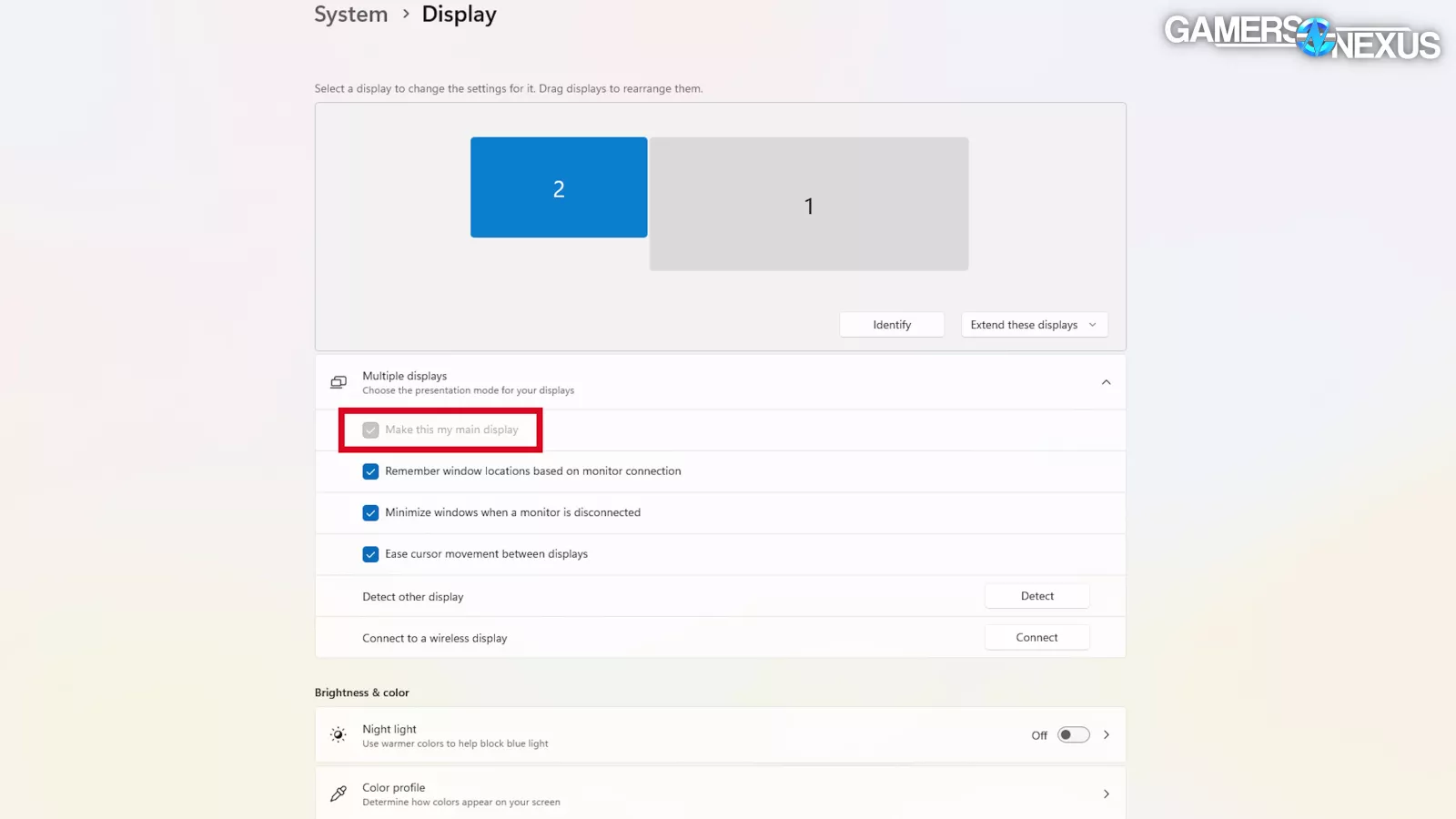The height and width of the screenshot is (819, 1456).
Task: Select display 1 monitor box
Action: point(808,205)
